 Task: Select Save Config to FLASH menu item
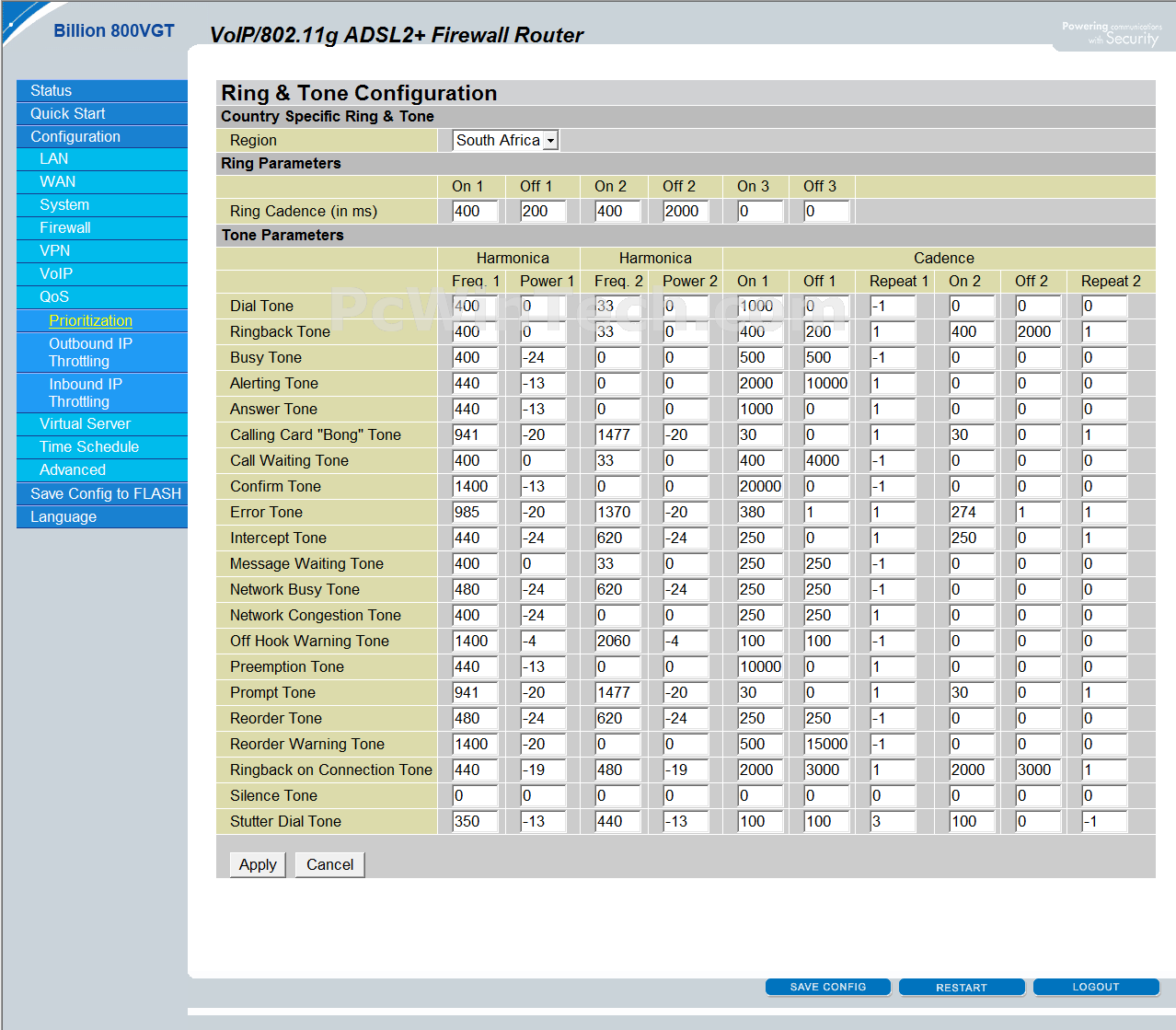click(x=102, y=494)
